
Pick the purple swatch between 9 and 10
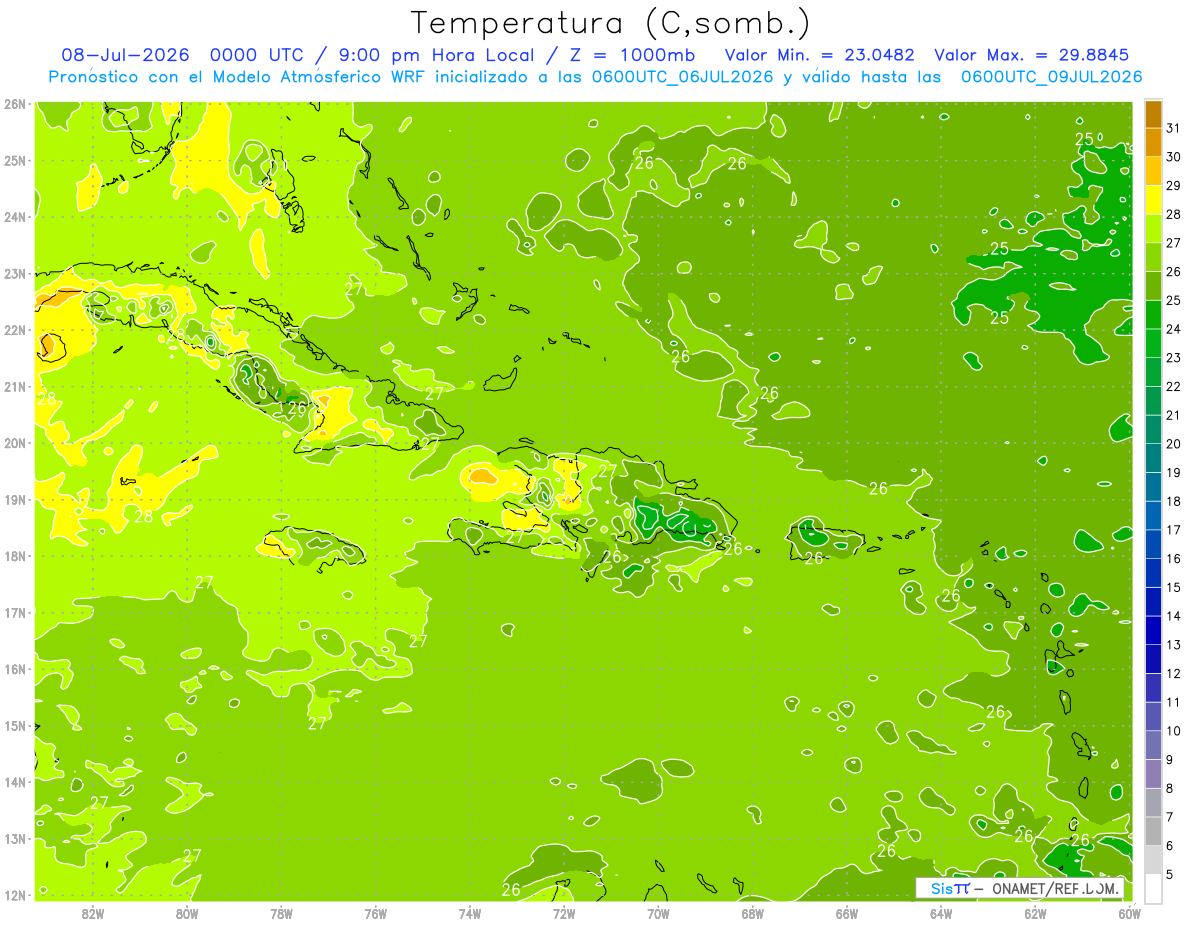click(x=1153, y=746)
